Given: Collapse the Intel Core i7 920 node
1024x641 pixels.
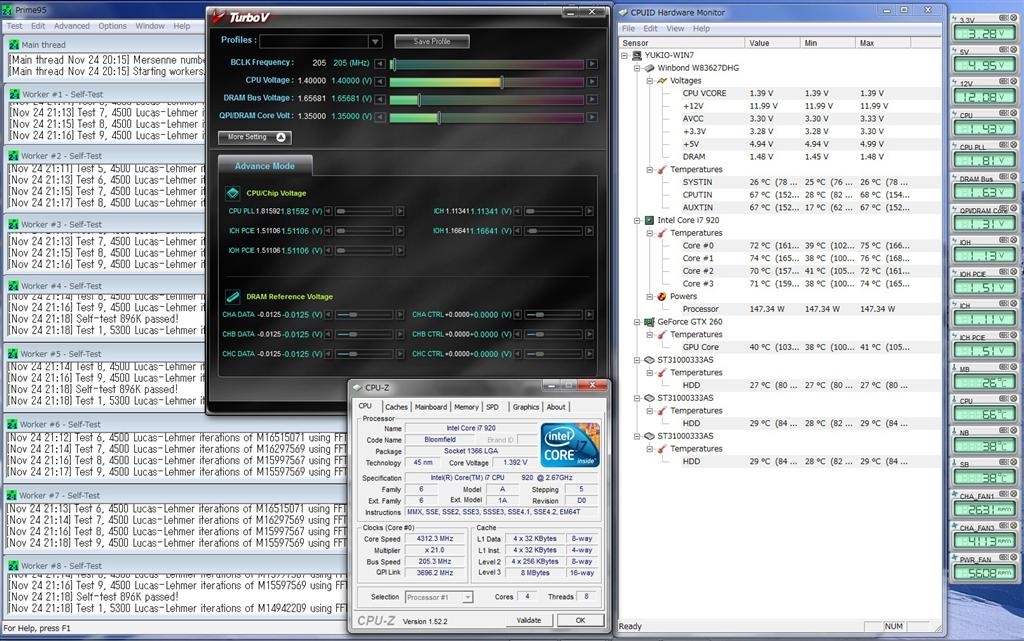Looking at the screenshot, I should [637, 221].
